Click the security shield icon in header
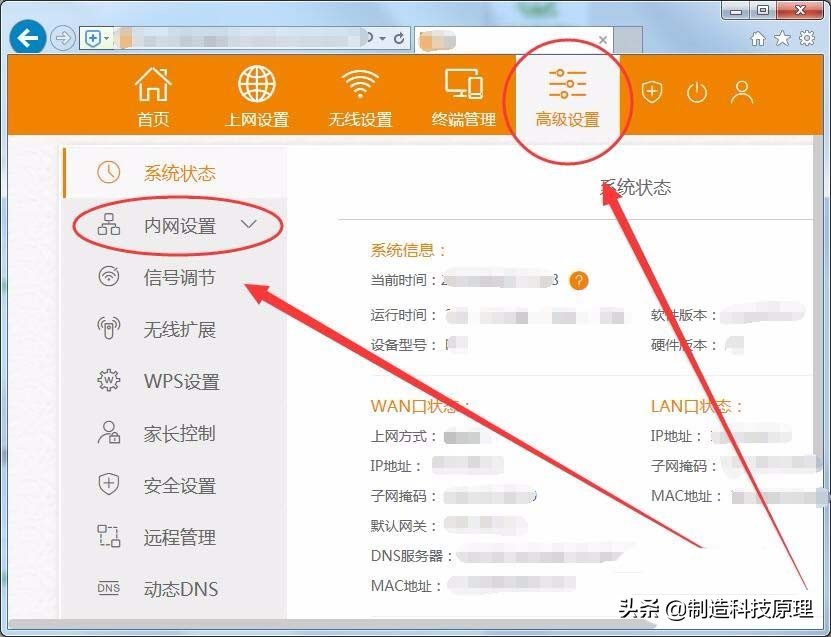Image resolution: width=831 pixels, height=637 pixels. pyautogui.click(x=651, y=92)
